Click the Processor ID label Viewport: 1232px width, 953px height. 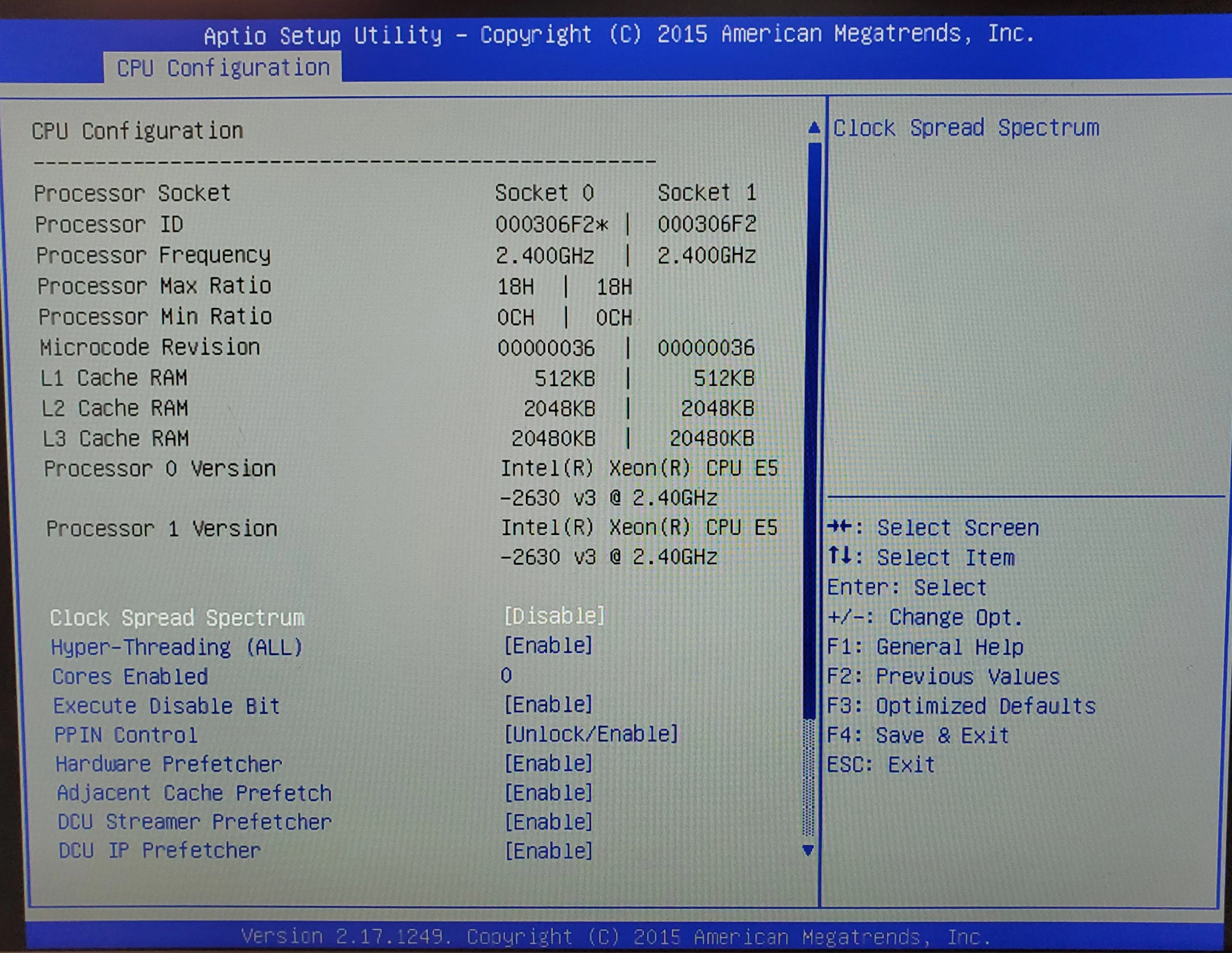[110, 225]
